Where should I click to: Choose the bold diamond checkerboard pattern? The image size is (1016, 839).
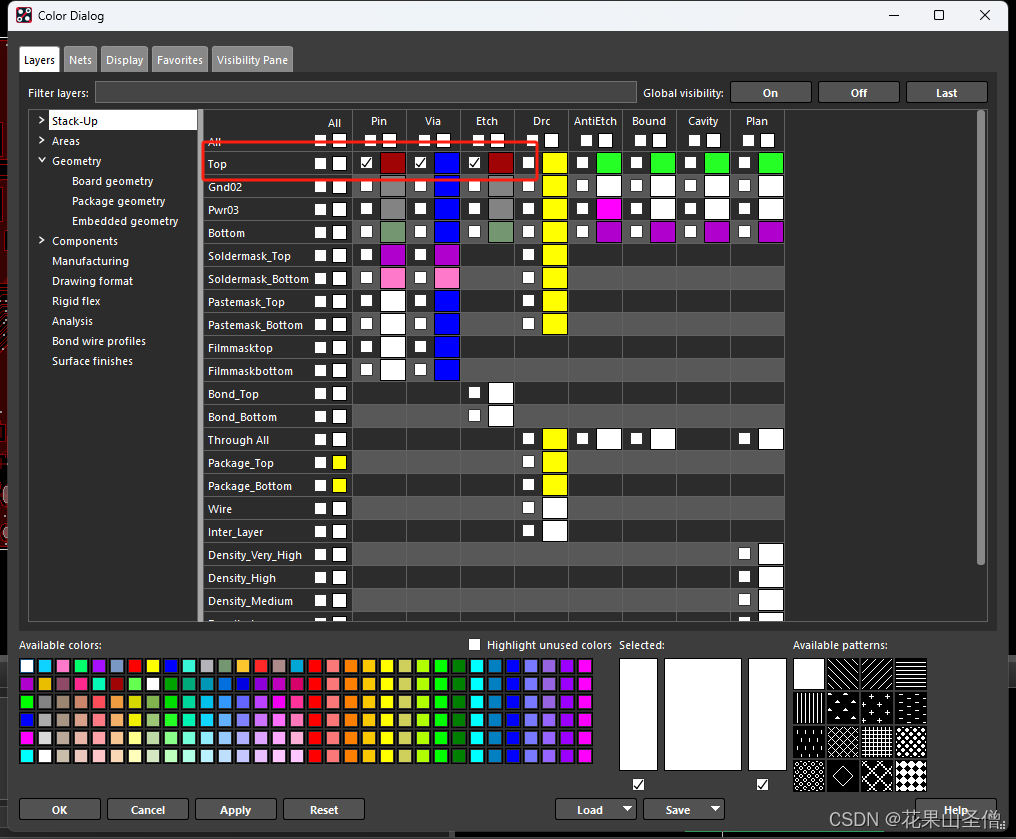point(911,776)
